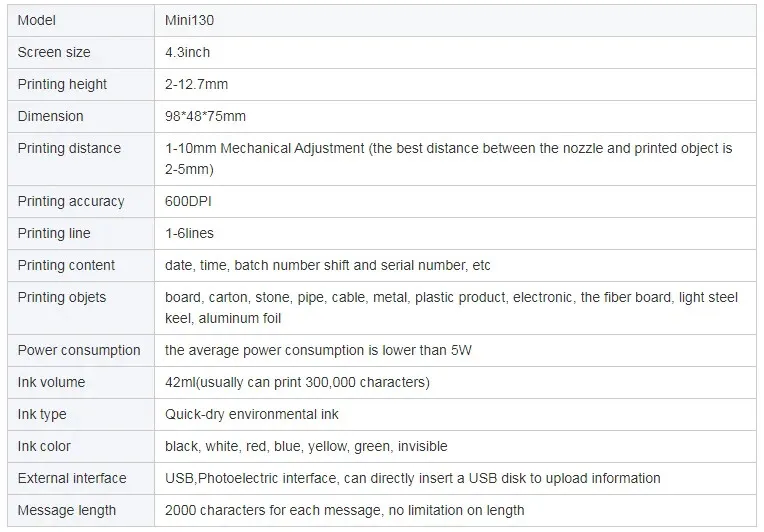Screen dimensions: 764x532
Task: Click the External interface label
Action: [72, 478]
